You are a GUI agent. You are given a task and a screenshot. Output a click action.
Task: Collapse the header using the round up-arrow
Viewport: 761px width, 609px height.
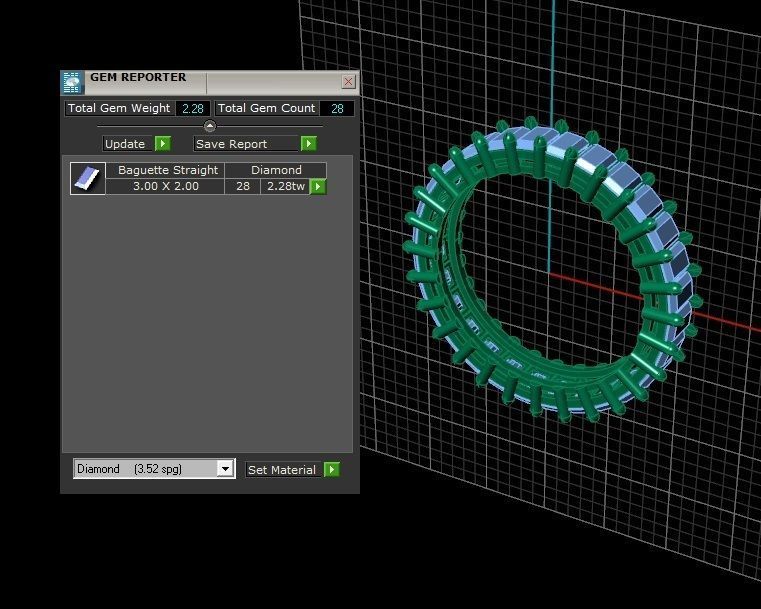click(x=210, y=126)
